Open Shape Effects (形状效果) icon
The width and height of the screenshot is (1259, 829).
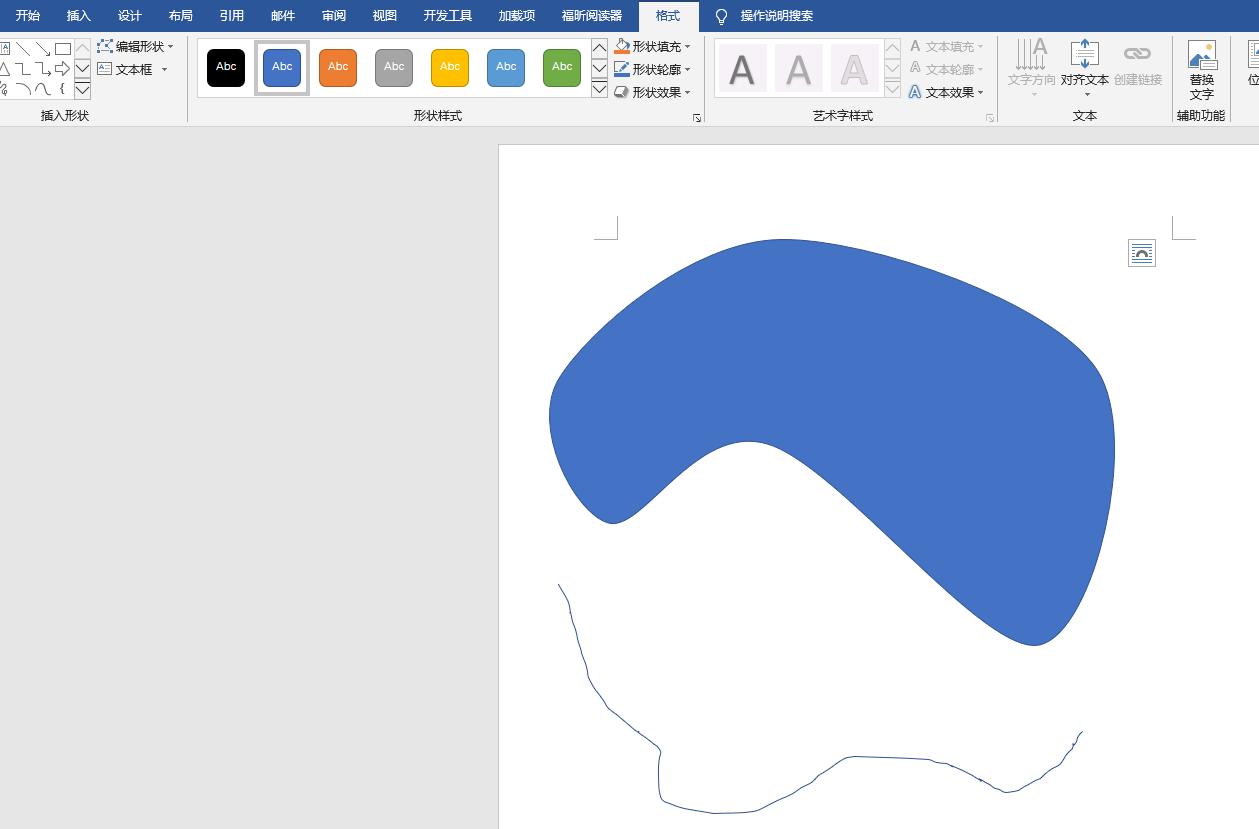point(622,92)
